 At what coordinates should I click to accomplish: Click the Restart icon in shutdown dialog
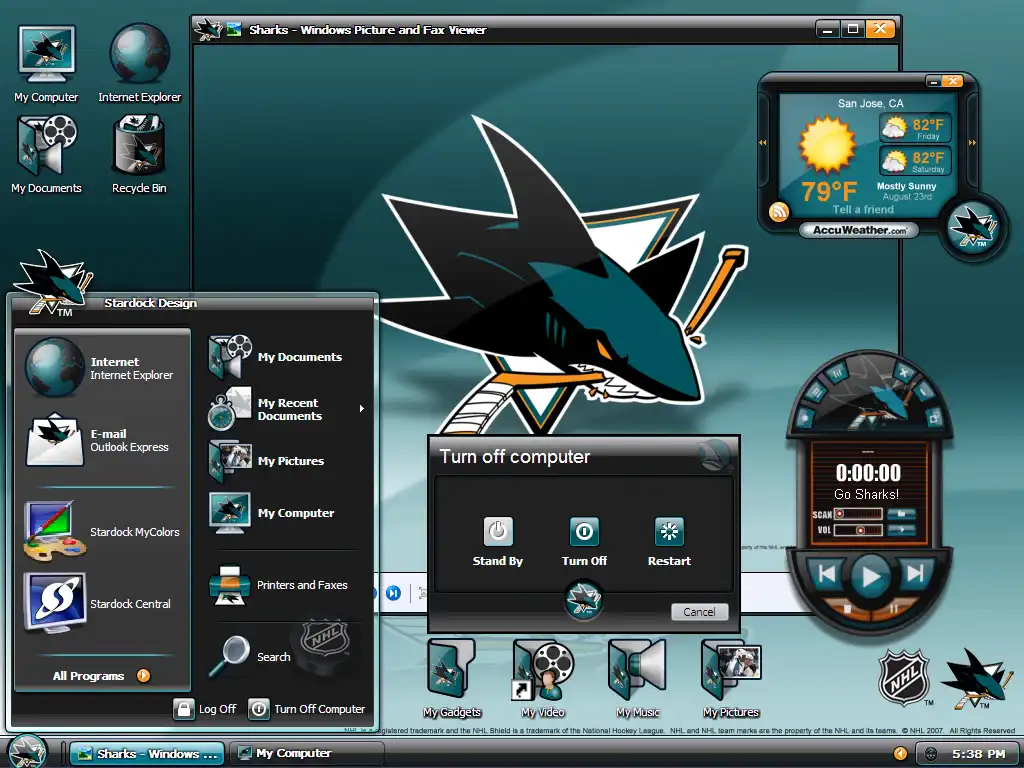tap(668, 531)
